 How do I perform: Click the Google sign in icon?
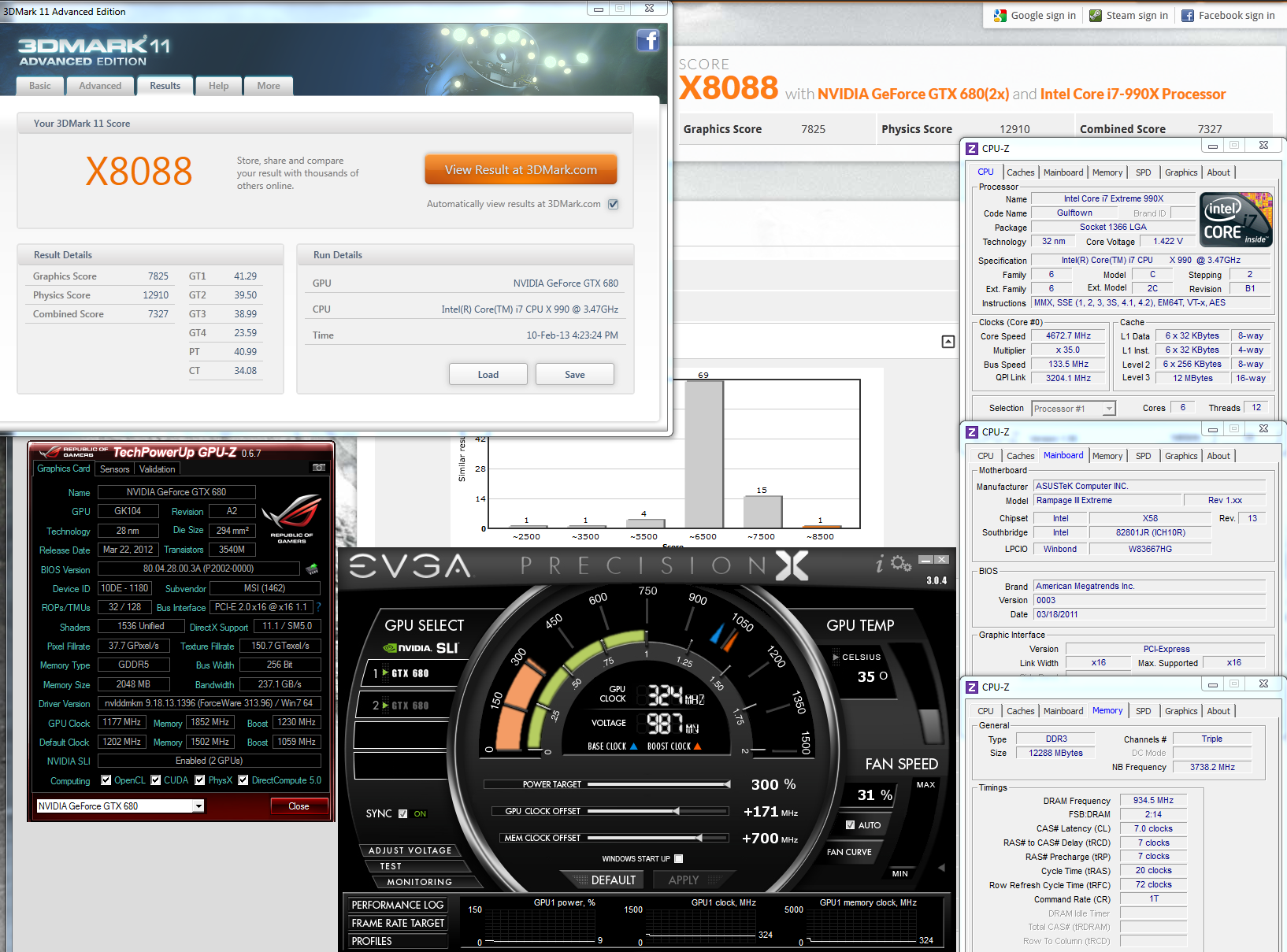(x=1000, y=15)
